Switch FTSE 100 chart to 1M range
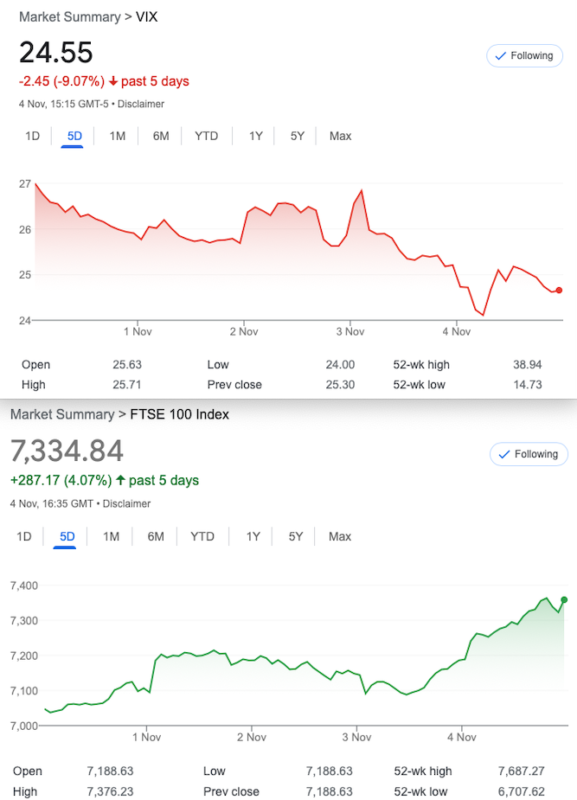Screen dimensions: 577x800 (111, 537)
